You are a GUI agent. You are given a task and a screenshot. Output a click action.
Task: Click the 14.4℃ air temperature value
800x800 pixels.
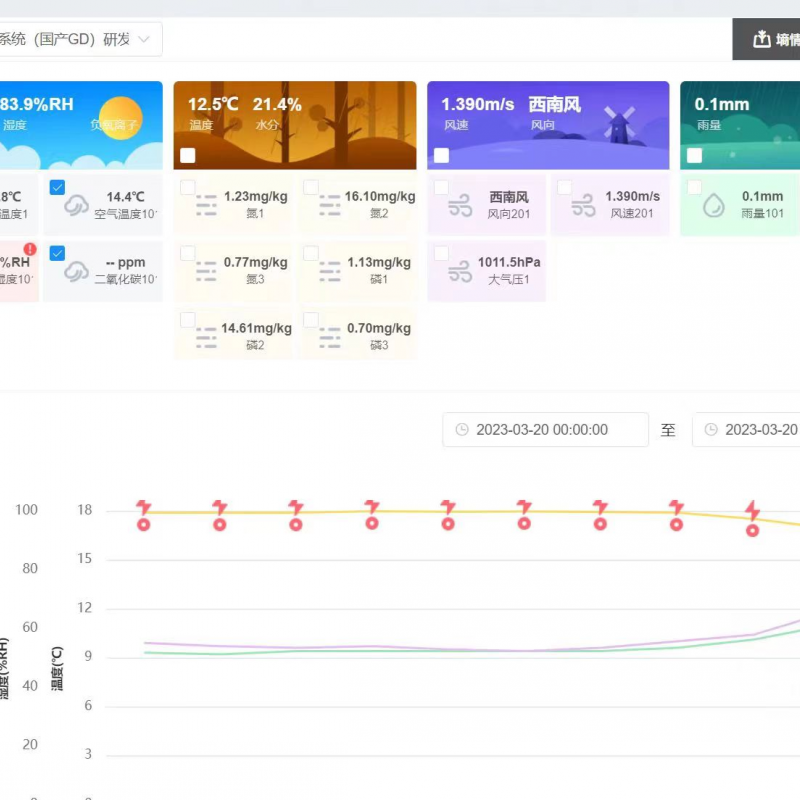point(126,197)
